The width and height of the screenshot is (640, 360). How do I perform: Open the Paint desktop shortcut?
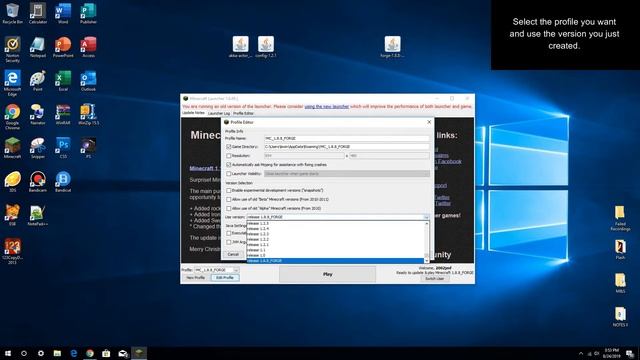point(38,80)
